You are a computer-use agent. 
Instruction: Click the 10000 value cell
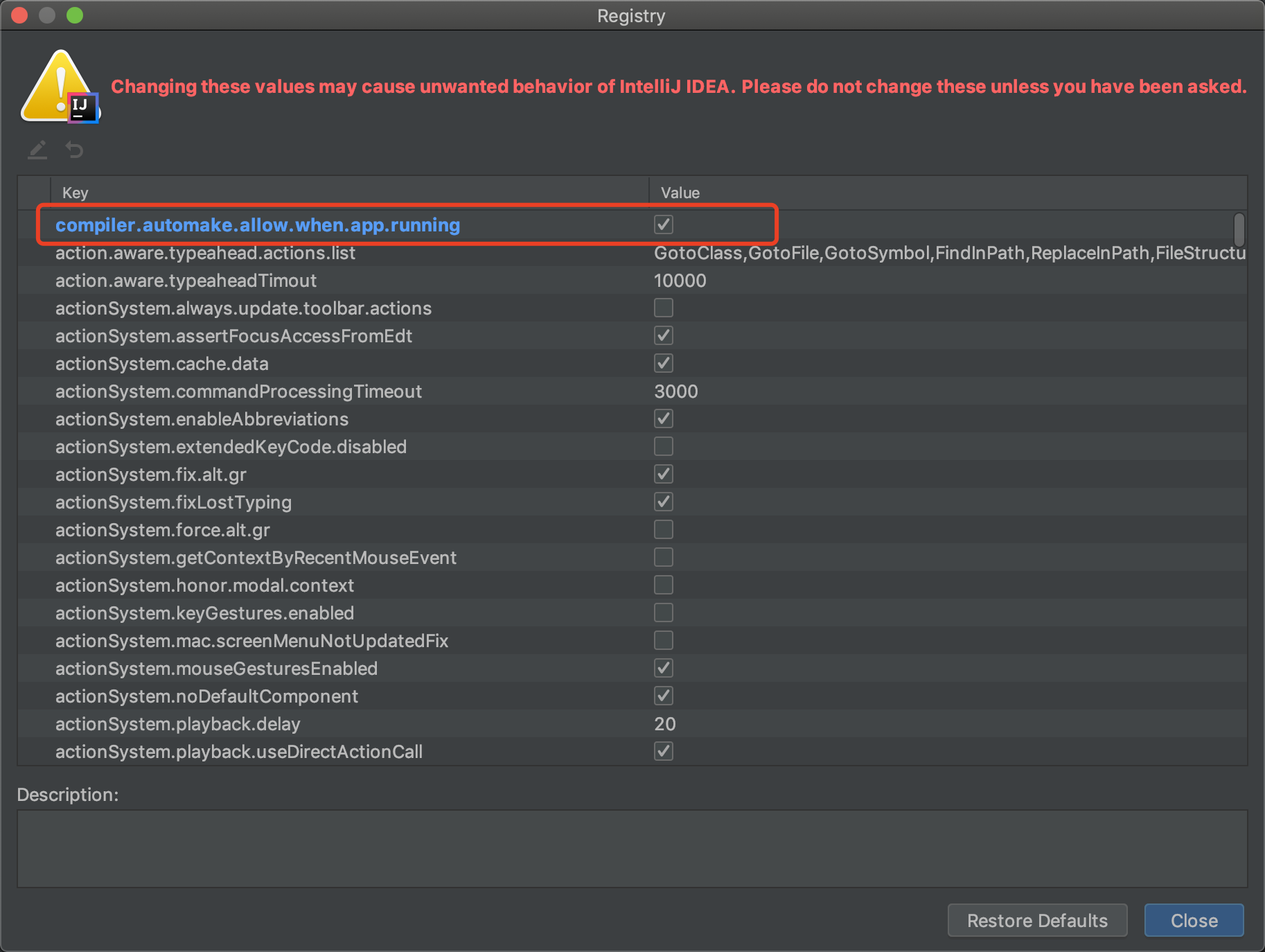[x=680, y=281]
